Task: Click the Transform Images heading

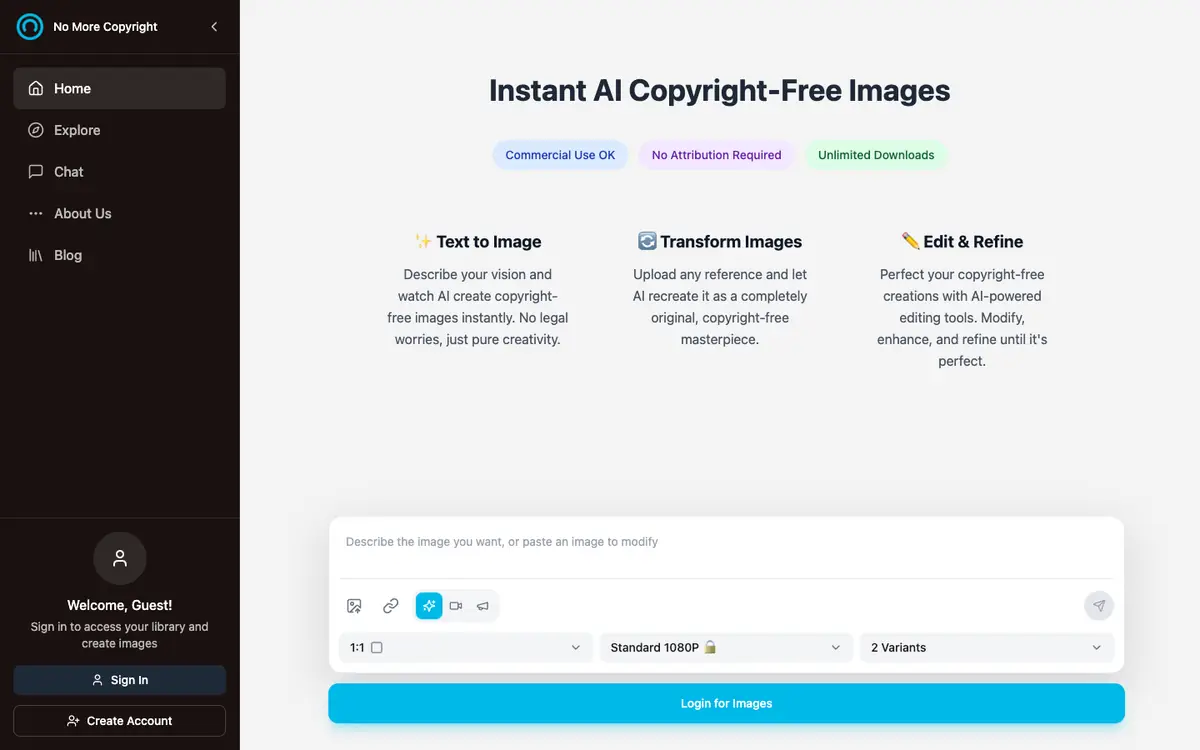Action: pos(720,242)
